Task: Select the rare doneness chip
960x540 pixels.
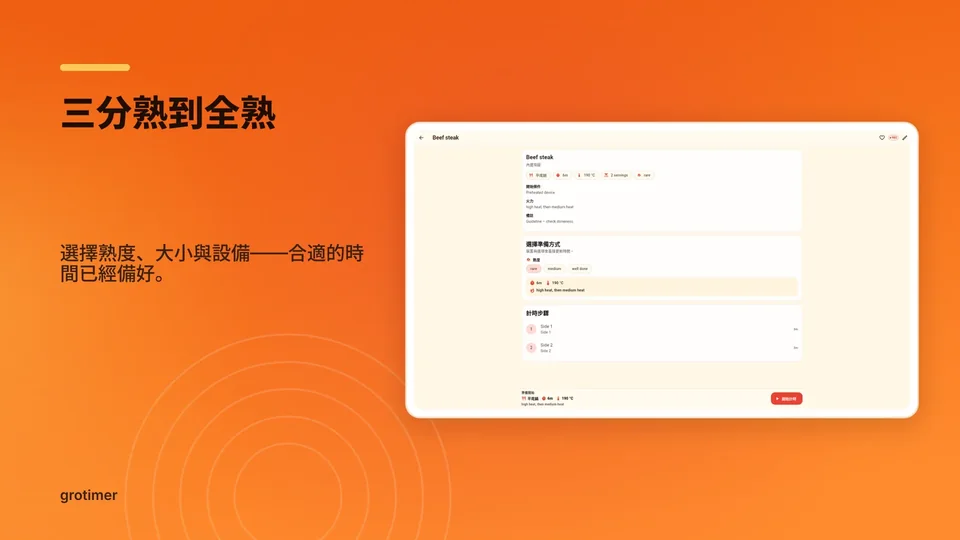Action: [534, 269]
